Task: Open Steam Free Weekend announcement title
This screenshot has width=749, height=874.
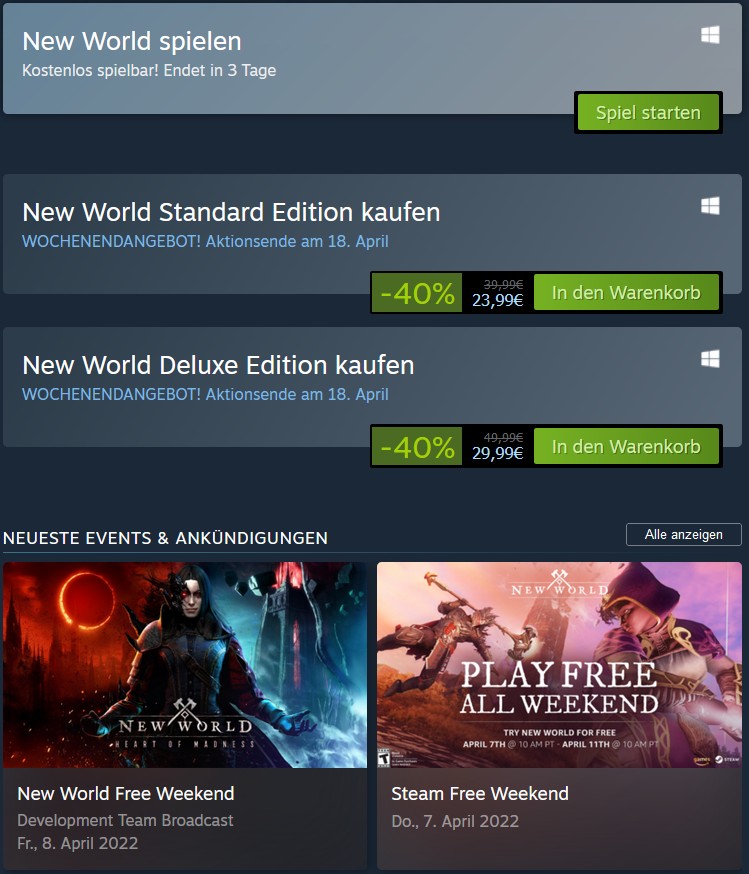Action: point(480,794)
